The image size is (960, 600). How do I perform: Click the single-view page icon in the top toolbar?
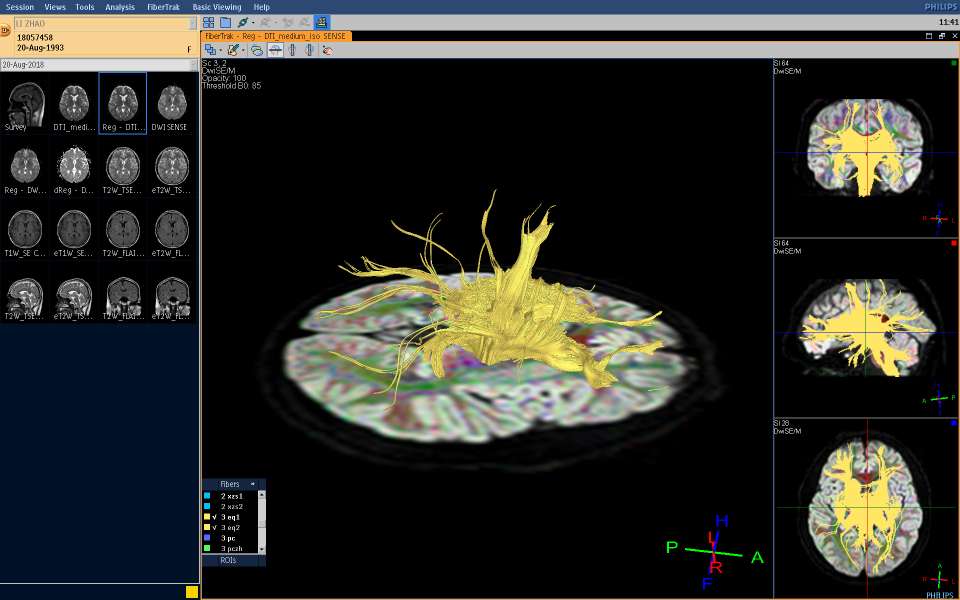[x=225, y=23]
